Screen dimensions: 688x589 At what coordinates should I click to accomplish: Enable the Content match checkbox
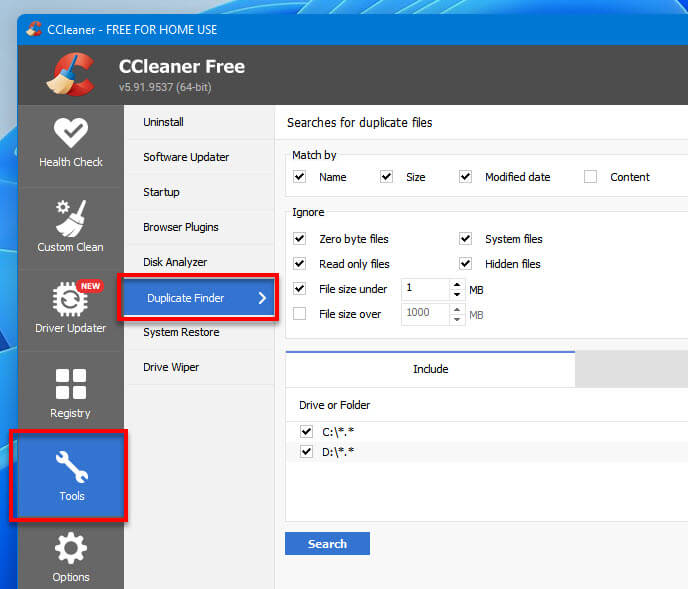tap(590, 177)
